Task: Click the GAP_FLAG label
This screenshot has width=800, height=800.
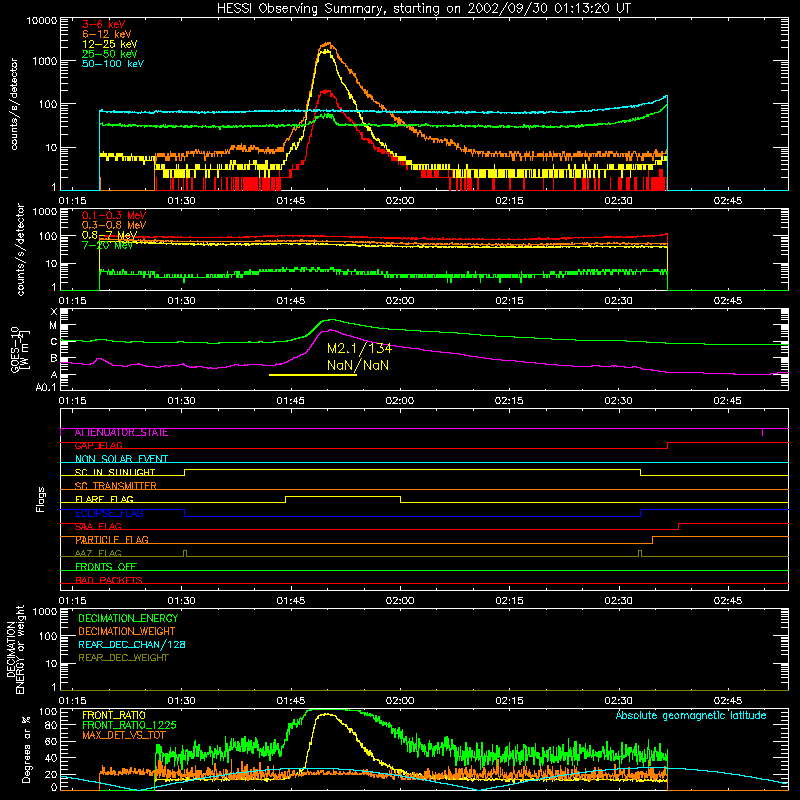Action: [98, 446]
